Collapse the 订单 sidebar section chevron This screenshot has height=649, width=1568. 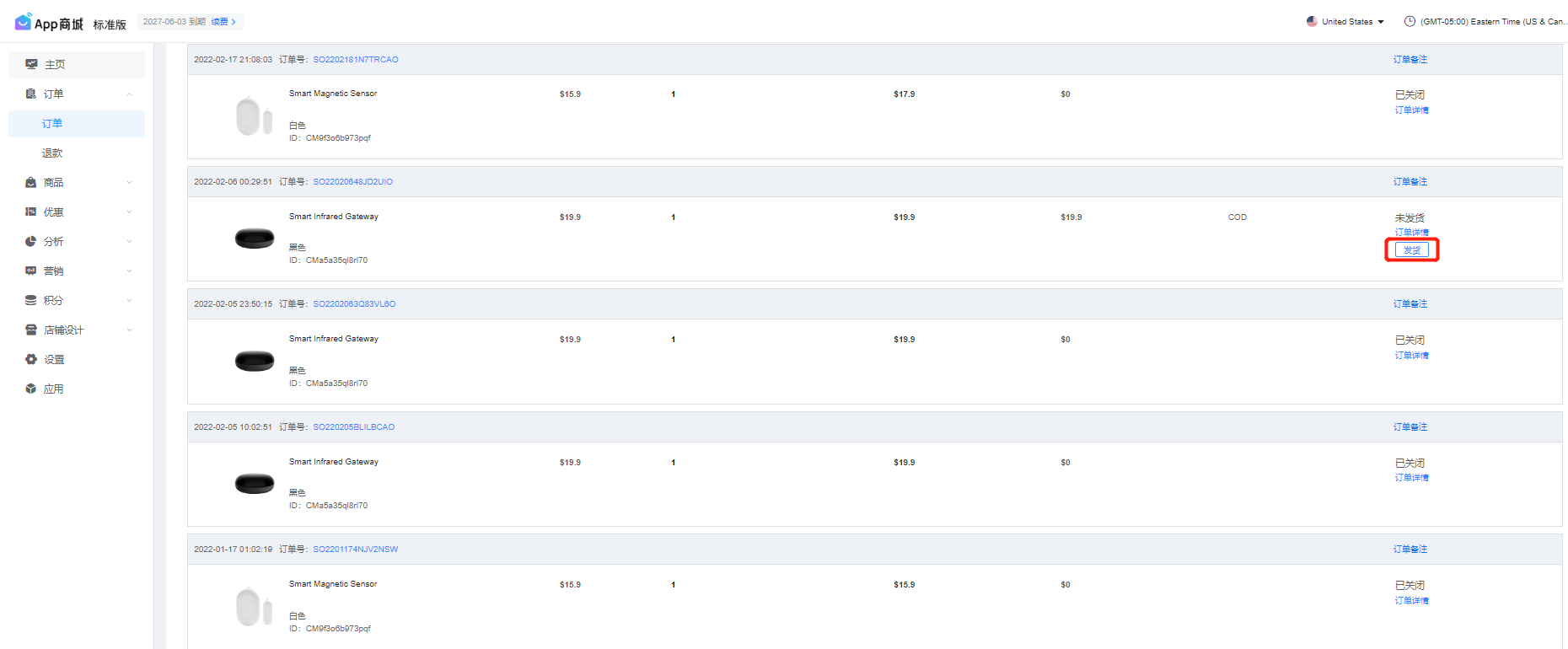129,94
